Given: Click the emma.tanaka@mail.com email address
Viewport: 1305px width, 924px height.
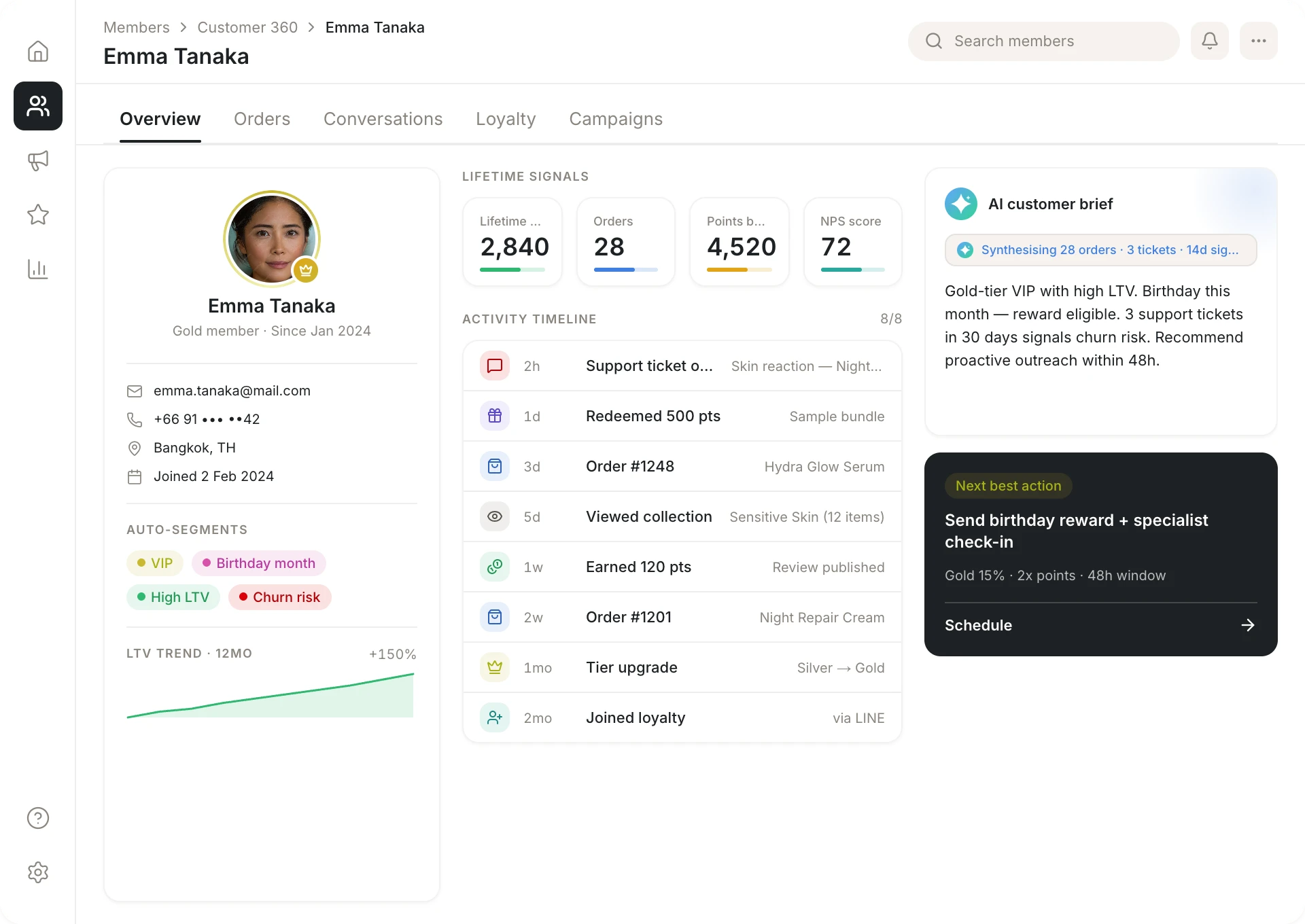Looking at the screenshot, I should [x=232, y=391].
